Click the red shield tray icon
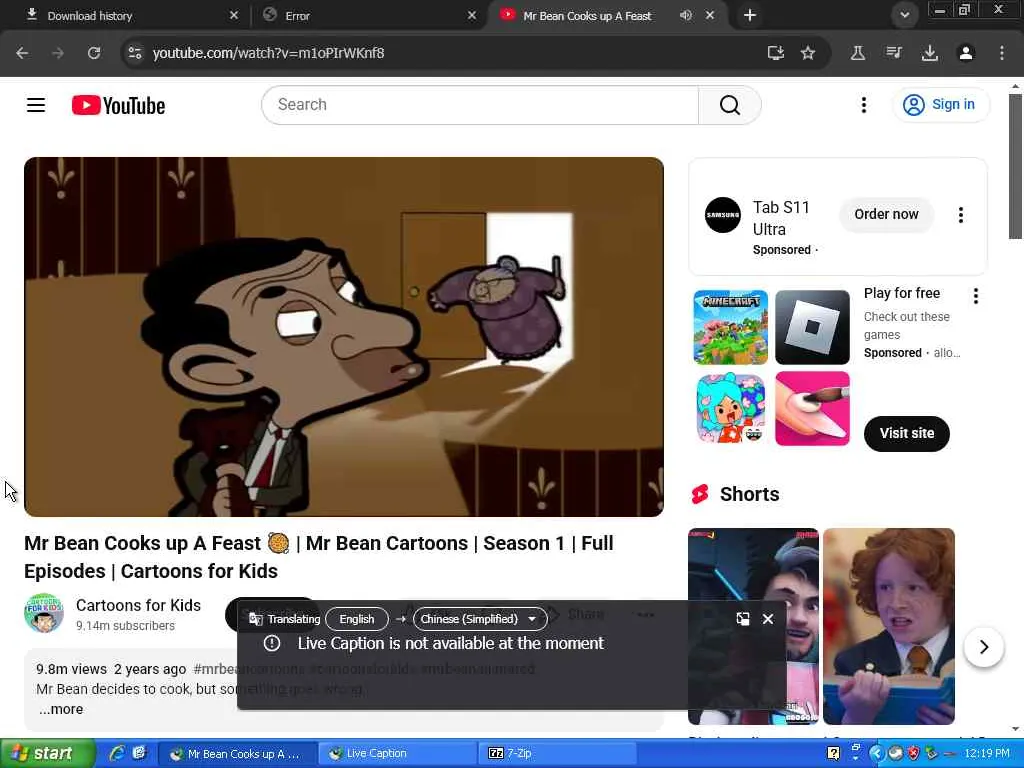Image resolution: width=1024 pixels, height=768 pixels. [913, 754]
